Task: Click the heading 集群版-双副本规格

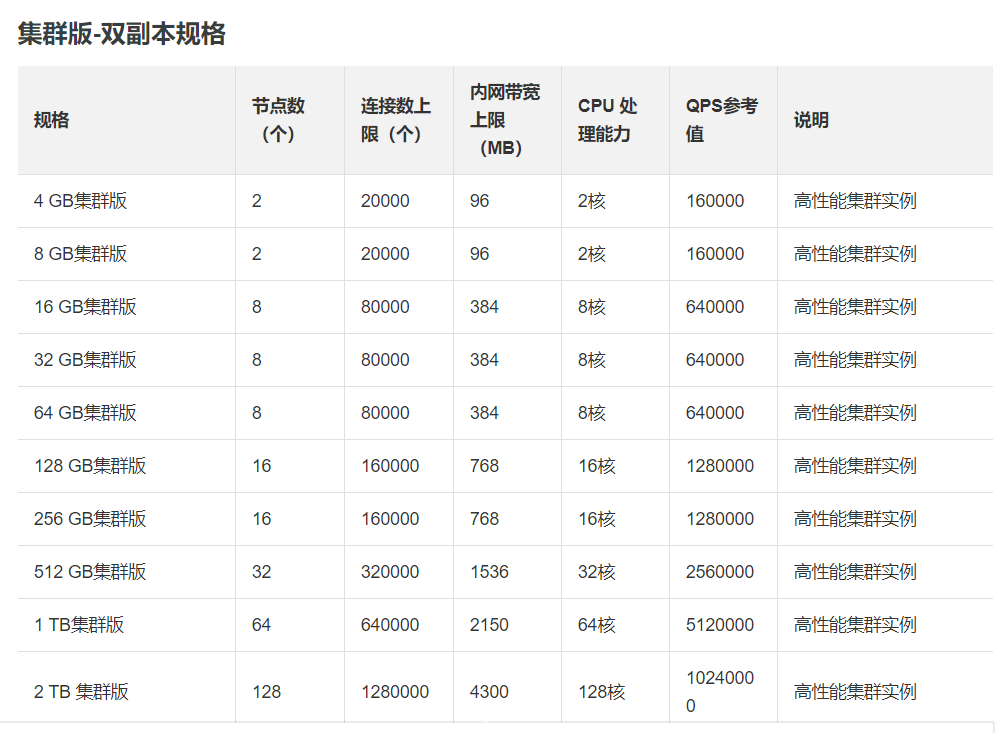Action: point(121,33)
